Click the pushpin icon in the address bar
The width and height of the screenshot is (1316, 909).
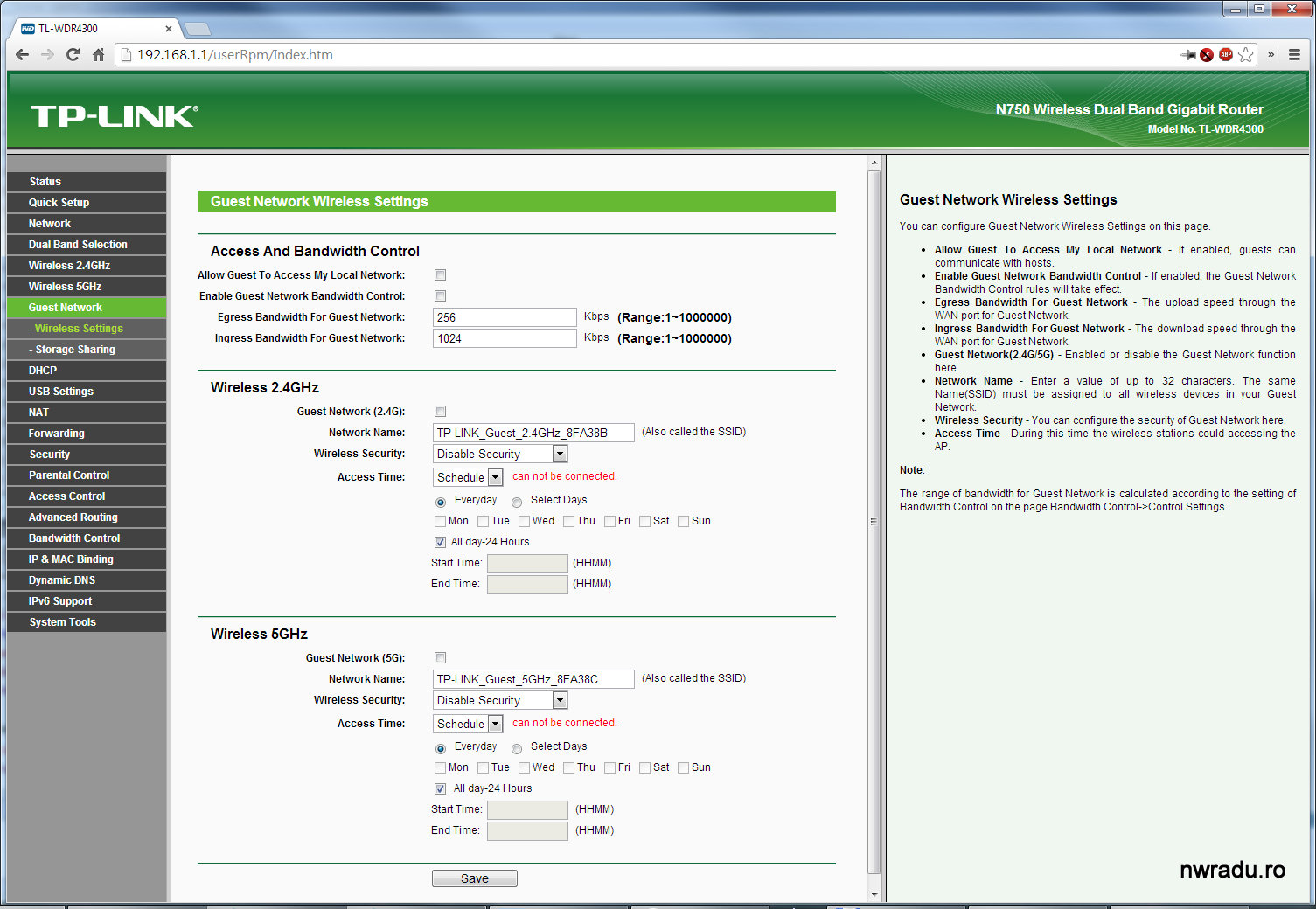[x=1187, y=55]
